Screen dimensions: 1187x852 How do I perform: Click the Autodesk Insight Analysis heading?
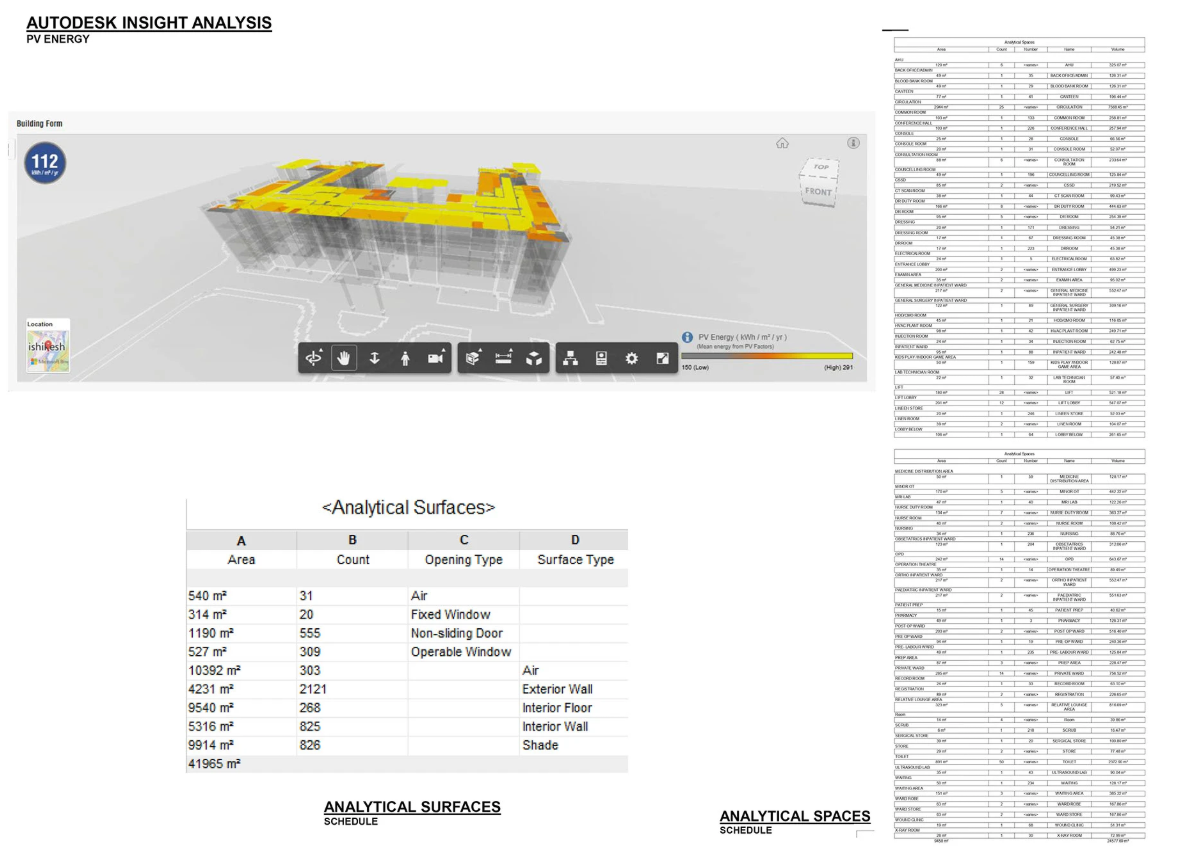149,23
